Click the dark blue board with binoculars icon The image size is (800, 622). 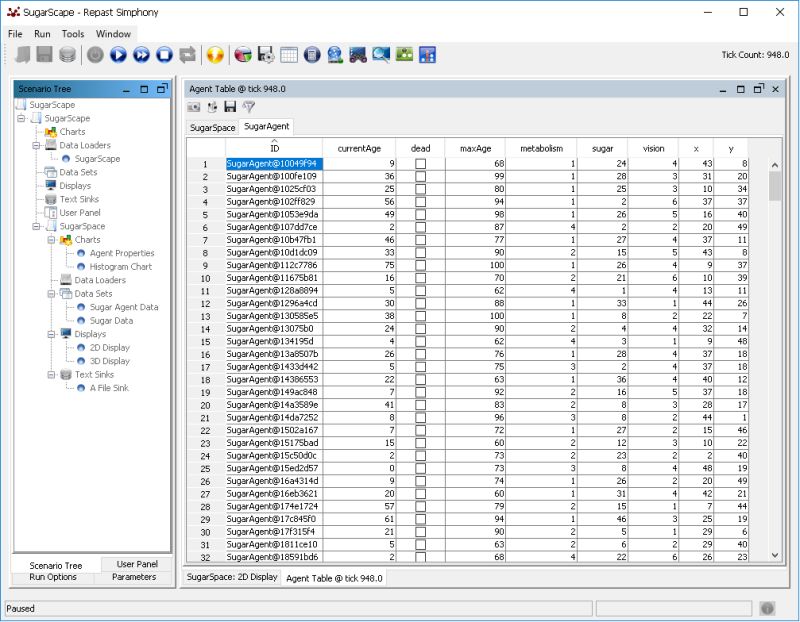358,55
